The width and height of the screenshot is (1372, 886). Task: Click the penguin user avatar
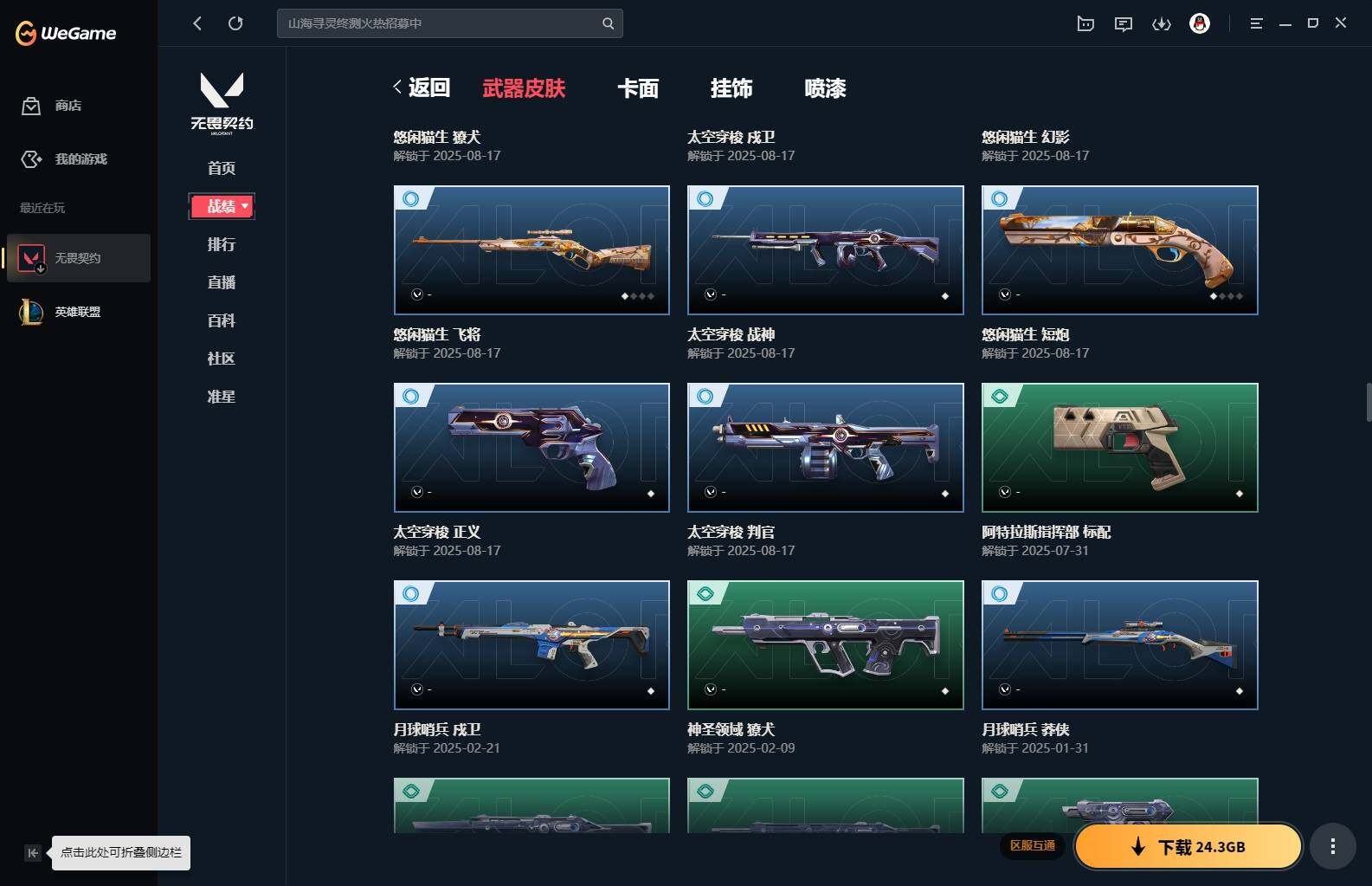[1200, 23]
